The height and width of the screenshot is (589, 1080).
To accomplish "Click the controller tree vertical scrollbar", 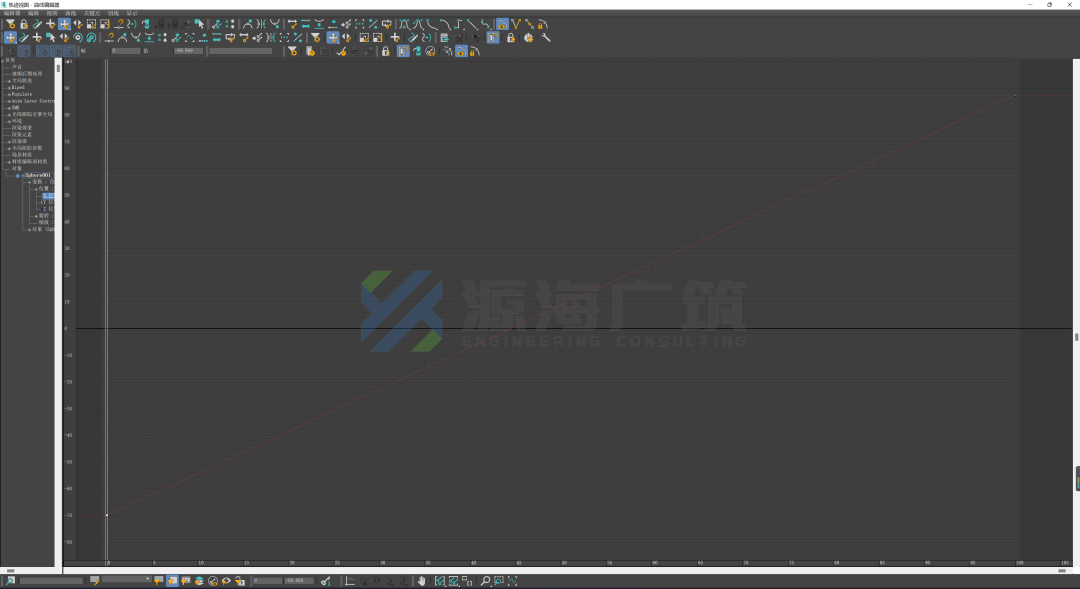I will pos(58,310).
